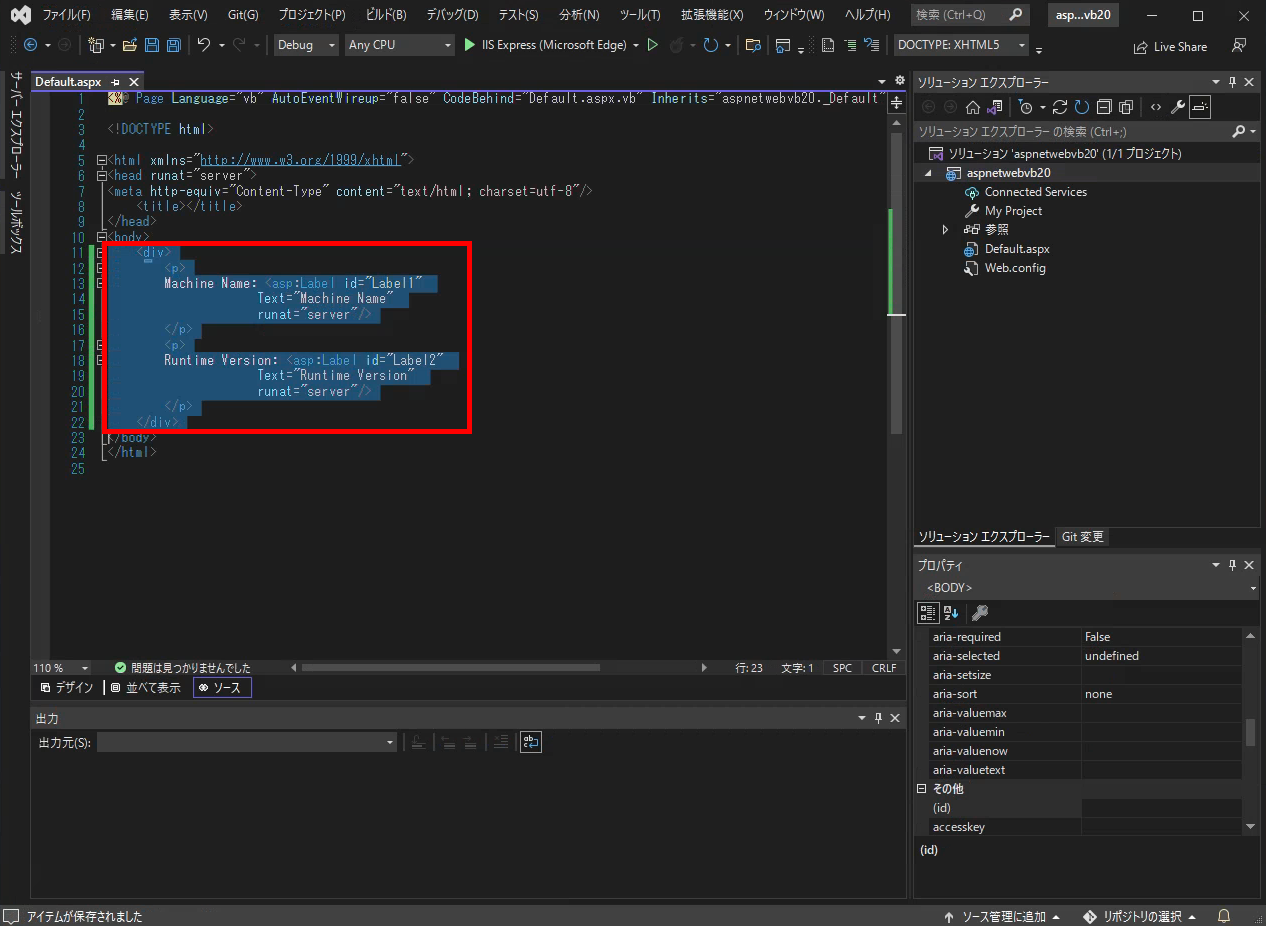
Task: Click the notification bell in the status bar
Action: [x=1222, y=916]
